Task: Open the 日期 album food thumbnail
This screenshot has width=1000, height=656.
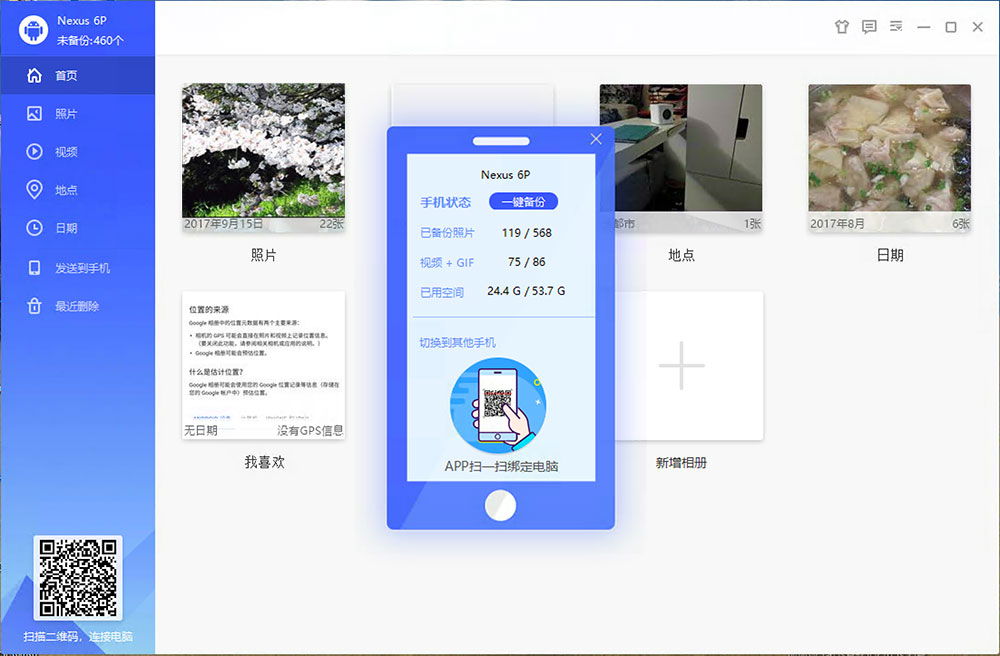Action: coord(889,150)
